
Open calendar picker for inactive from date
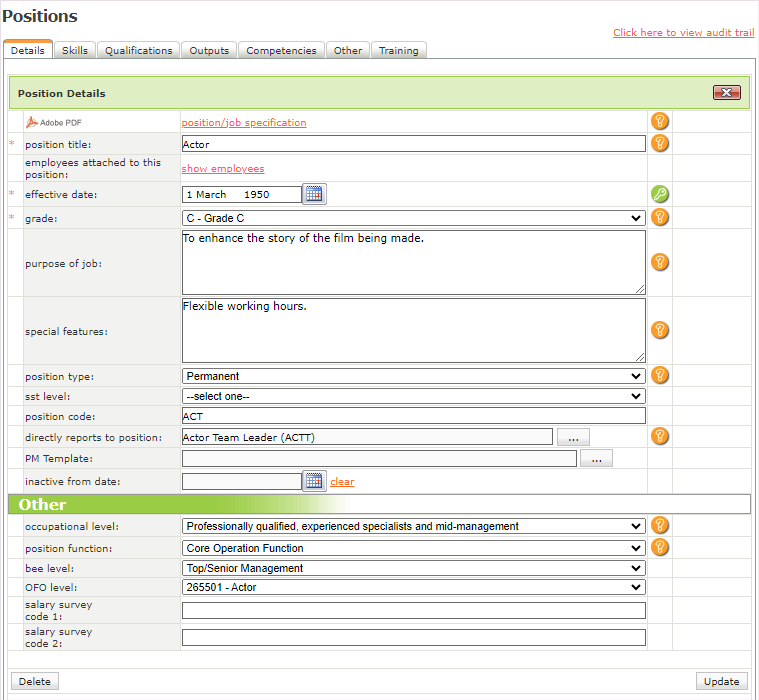pos(314,481)
